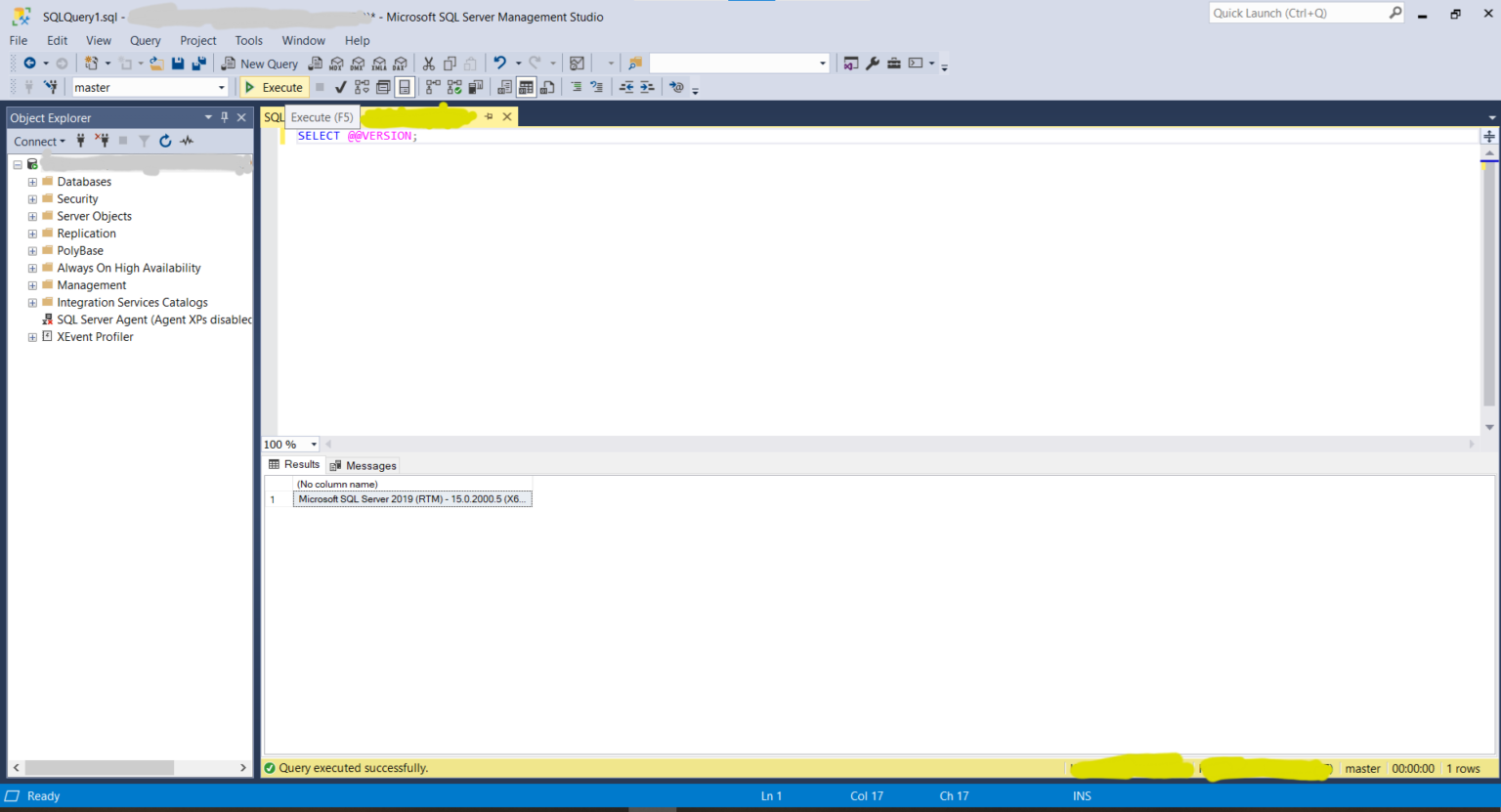The height and width of the screenshot is (812, 1501).
Task: Open the Query menu
Action: 145,40
